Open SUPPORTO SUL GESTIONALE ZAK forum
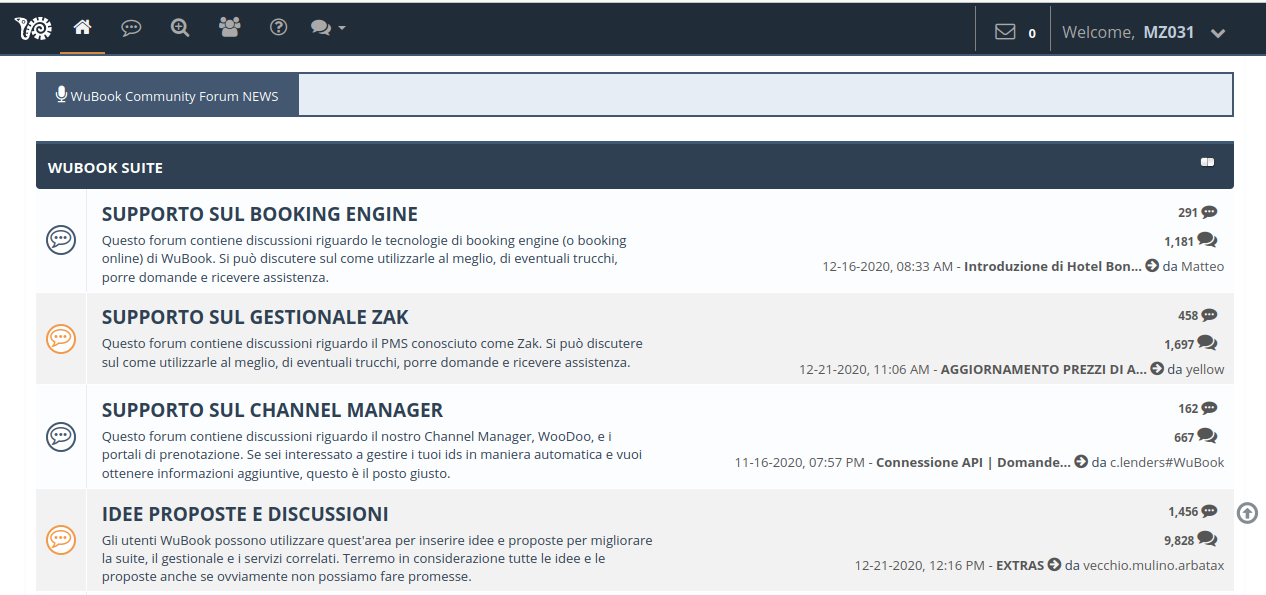Image resolution: width=1266 pixels, height=595 pixels. (x=255, y=317)
